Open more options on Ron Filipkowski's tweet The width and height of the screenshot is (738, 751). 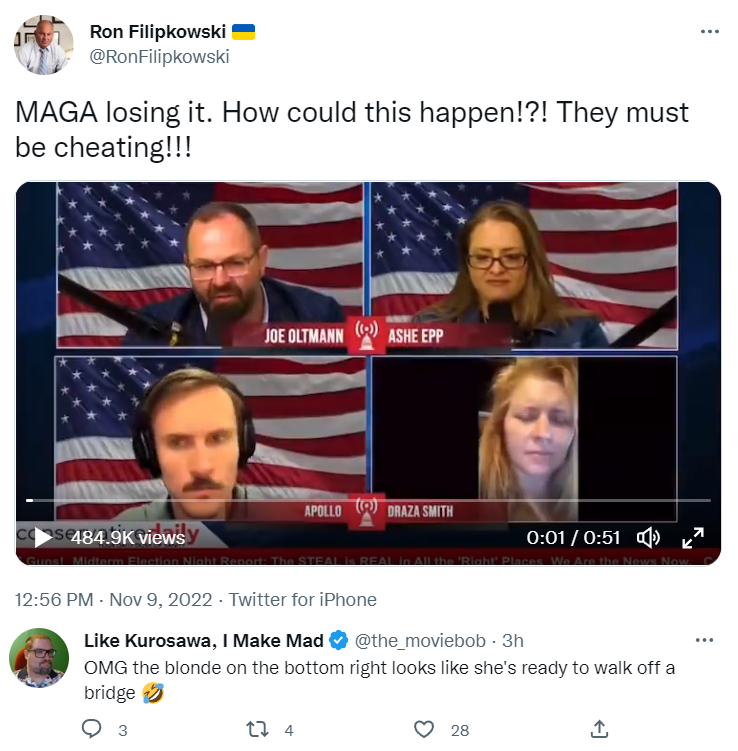point(709,32)
